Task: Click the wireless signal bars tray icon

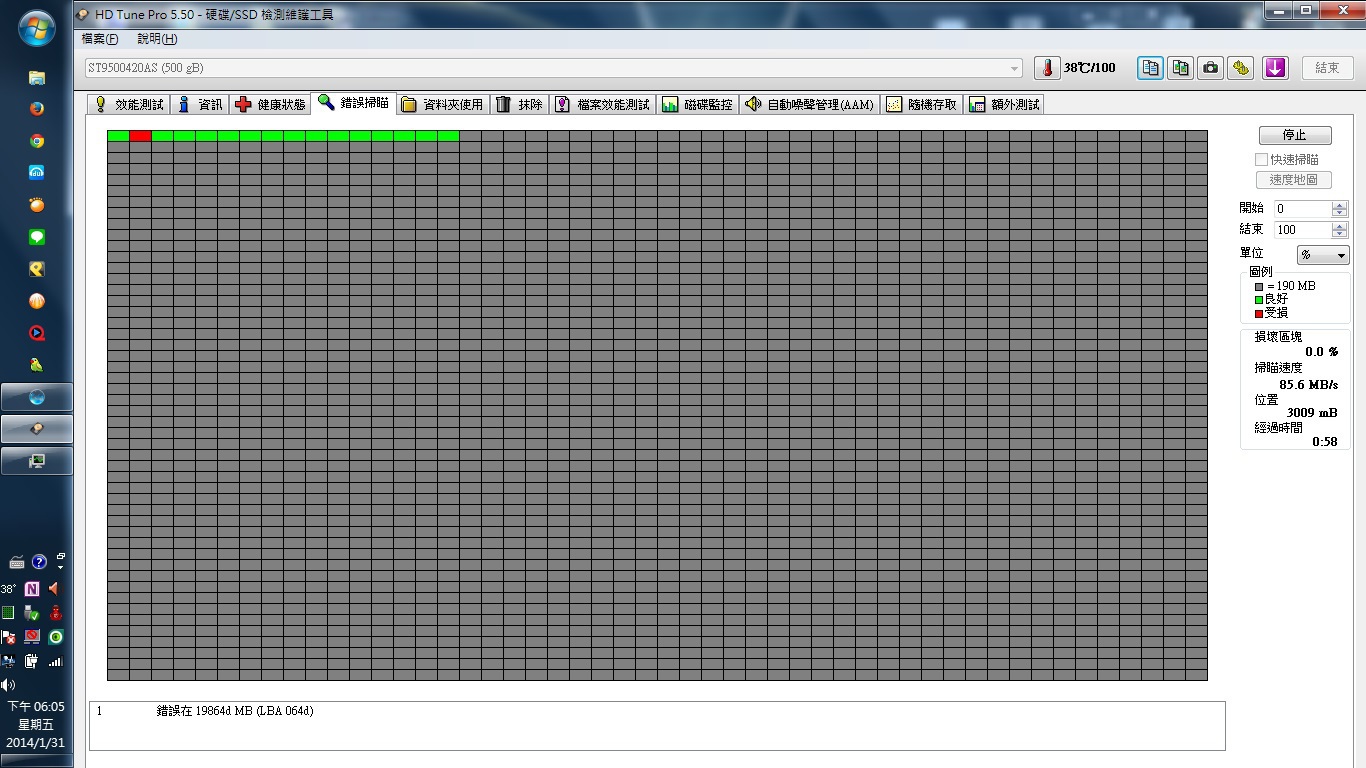Action: pyautogui.click(x=55, y=661)
